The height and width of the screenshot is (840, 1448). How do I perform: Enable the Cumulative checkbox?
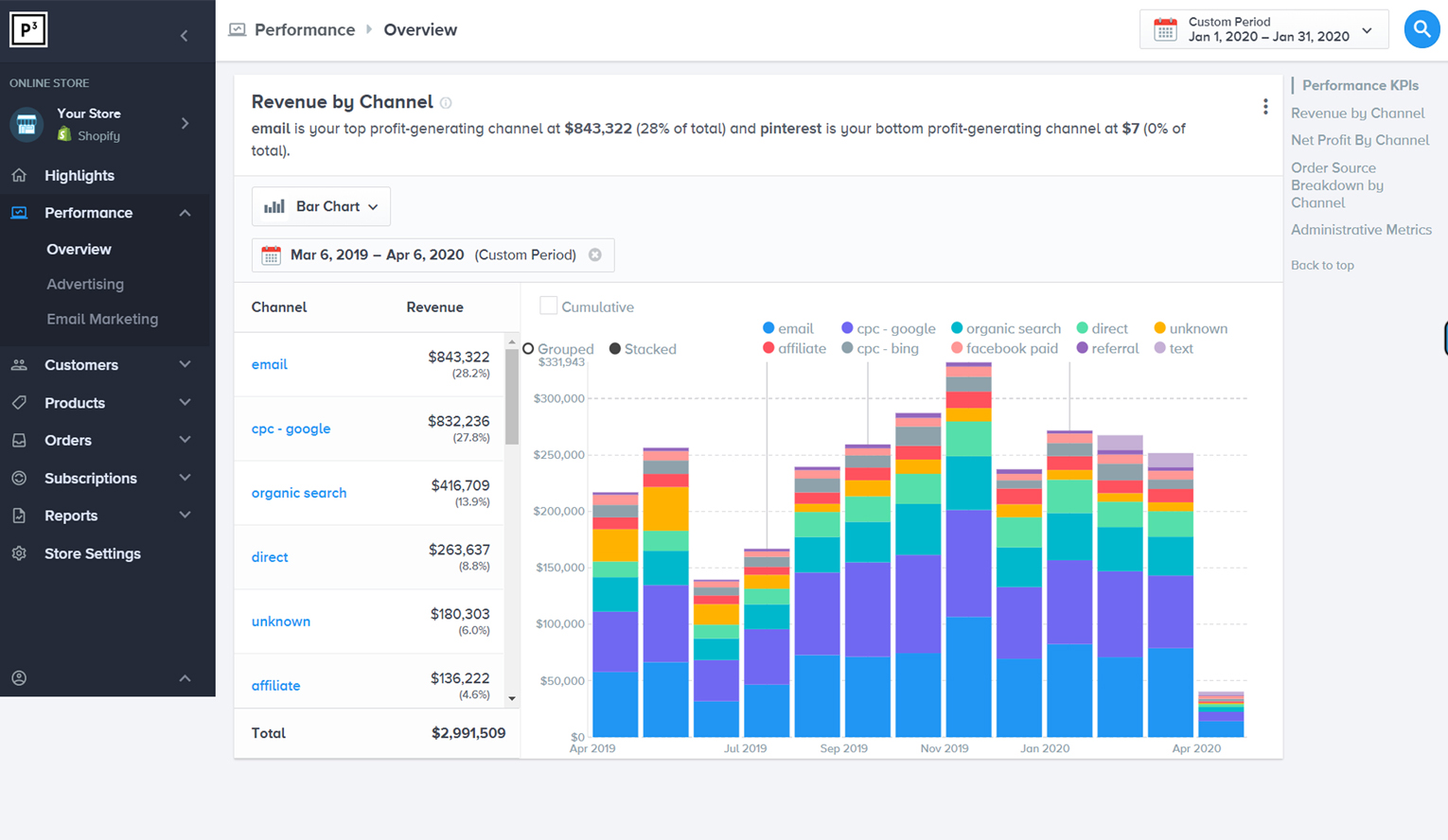click(548, 306)
